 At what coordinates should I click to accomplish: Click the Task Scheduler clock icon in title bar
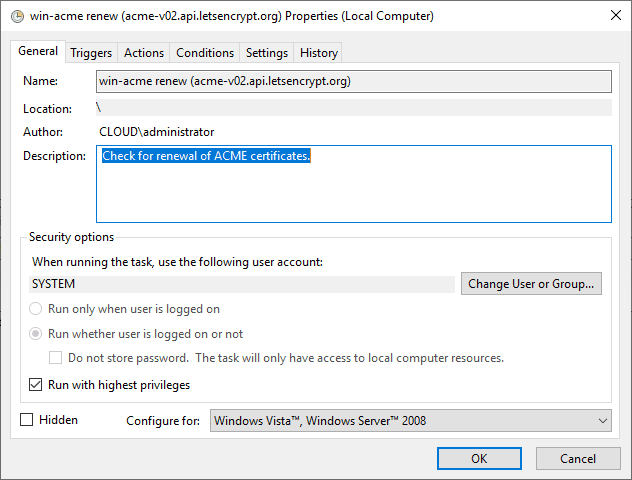click(x=13, y=17)
